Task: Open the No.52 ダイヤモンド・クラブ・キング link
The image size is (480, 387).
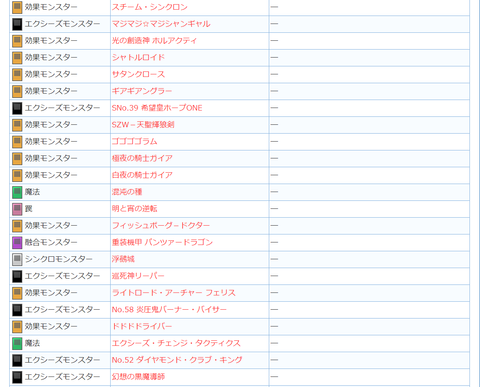Action: pyautogui.click(x=177, y=360)
